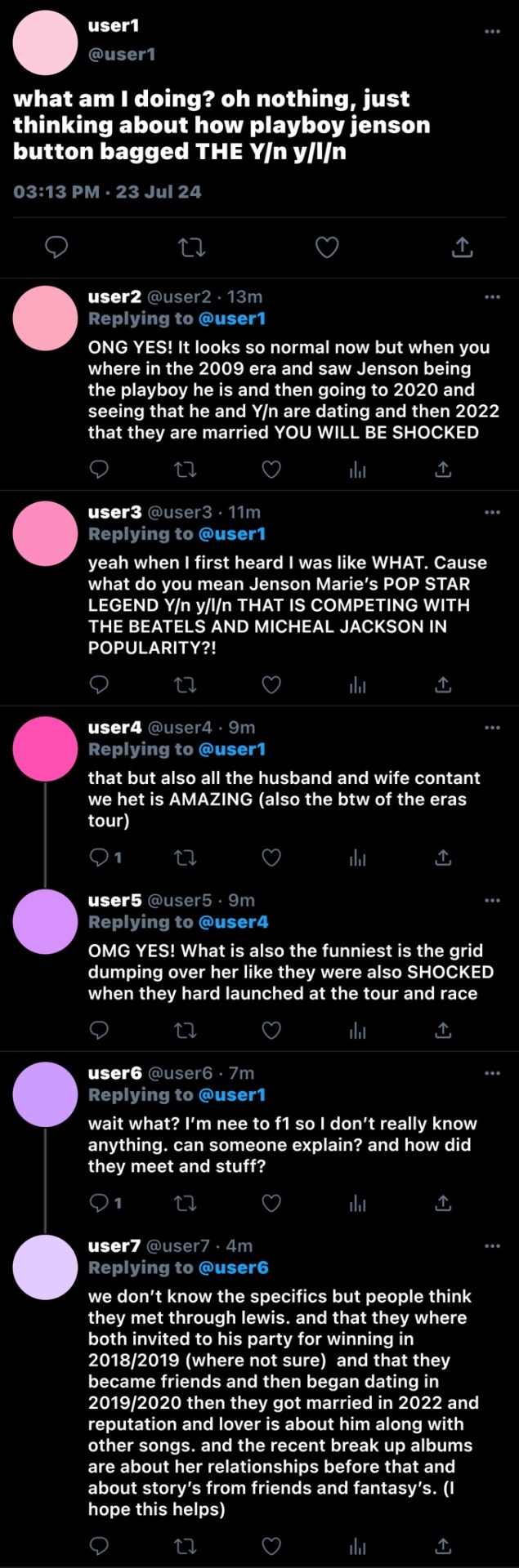The image size is (519, 1568).
Task: Share user1's main tweet
Action: click(463, 247)
